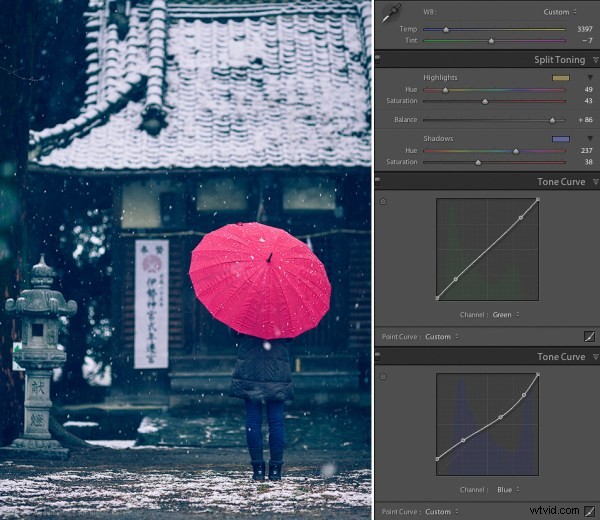The height and width of the screenshot is (520, 600).
Task: Toggle the Green Tone Curve panel switch
Action: [x=378, y=181]
